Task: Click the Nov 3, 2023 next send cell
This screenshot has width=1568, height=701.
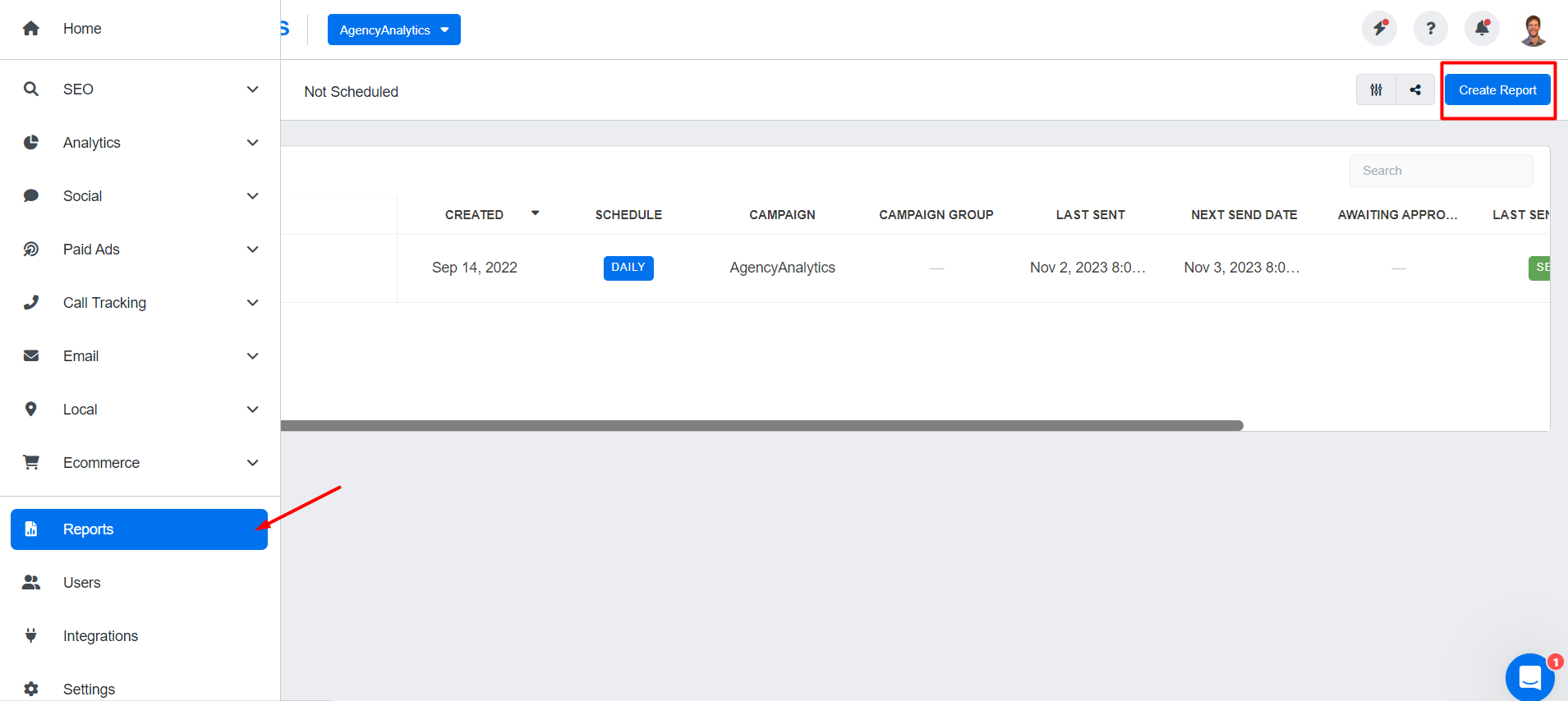Action: (1241, 268)
